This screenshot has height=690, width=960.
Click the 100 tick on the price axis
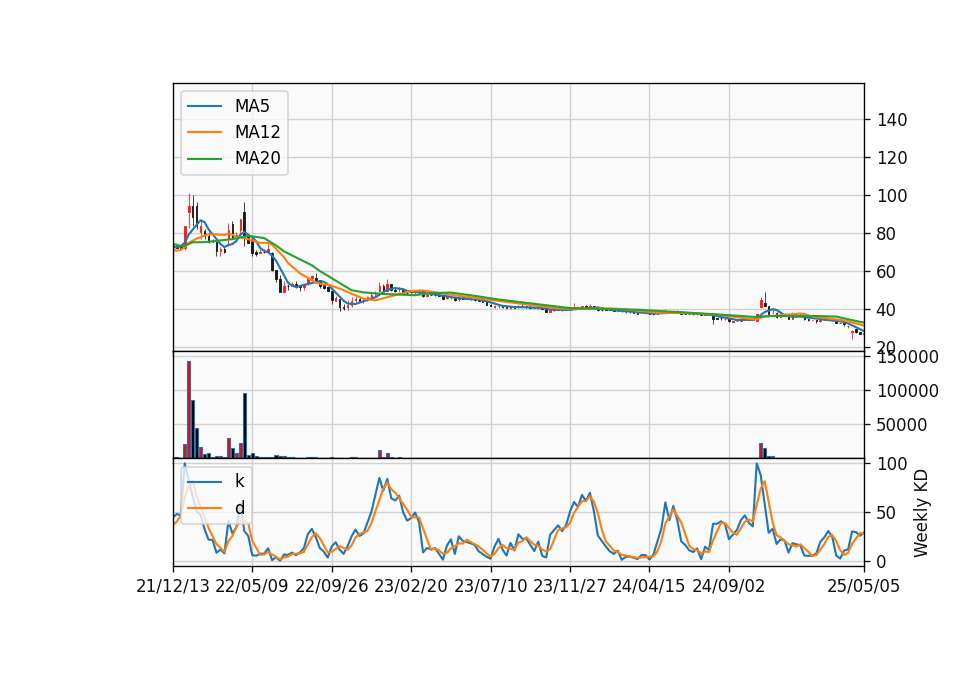(891, 196)
